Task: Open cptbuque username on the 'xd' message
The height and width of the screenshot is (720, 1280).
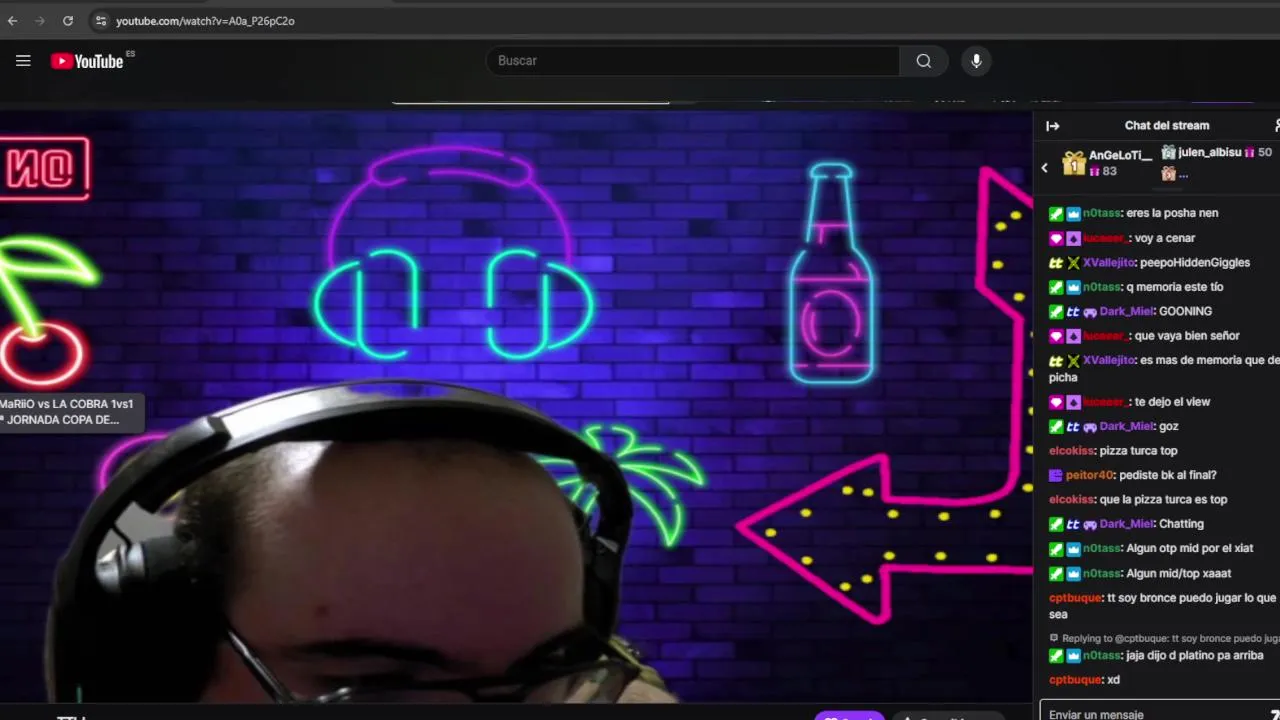Action: pos(1076,680)
